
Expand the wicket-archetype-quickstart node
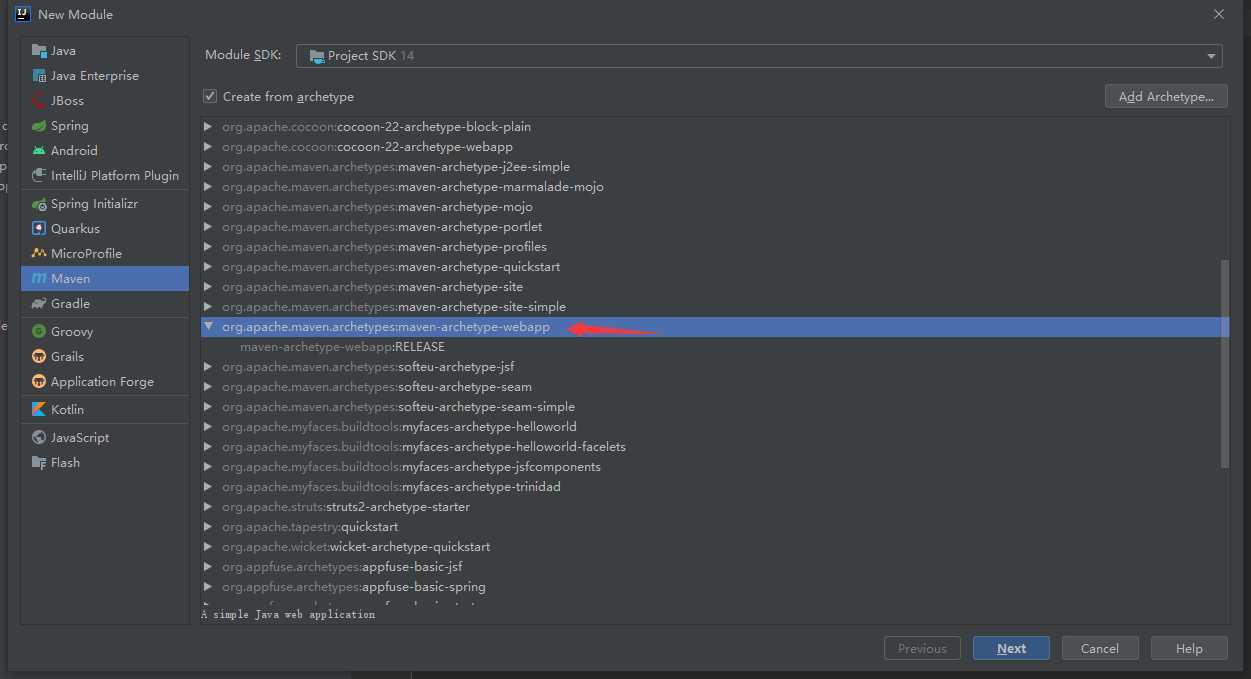(208, 547)
